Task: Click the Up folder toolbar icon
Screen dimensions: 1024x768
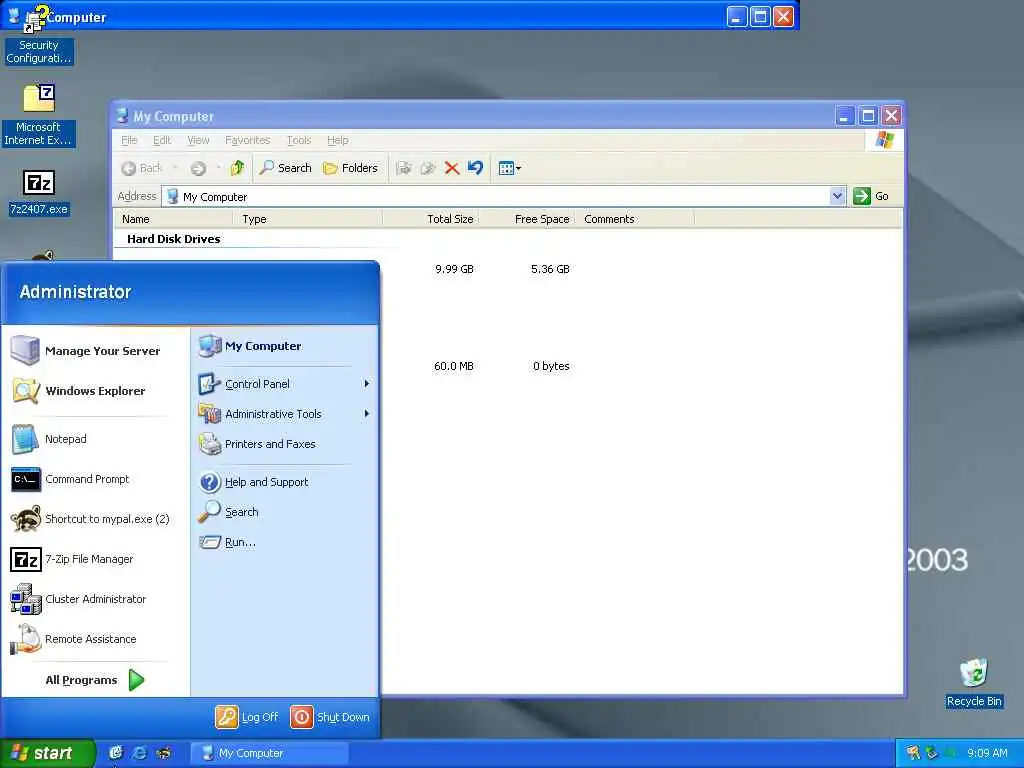Action: click(x=237, y=168)
